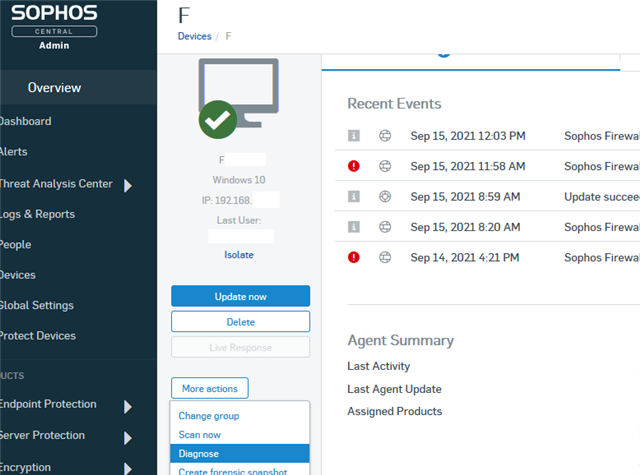The width and height of the screenshot is (640, 475).
Task: Click the update icon on 8:59 AM event
Action: pos(385,196)
